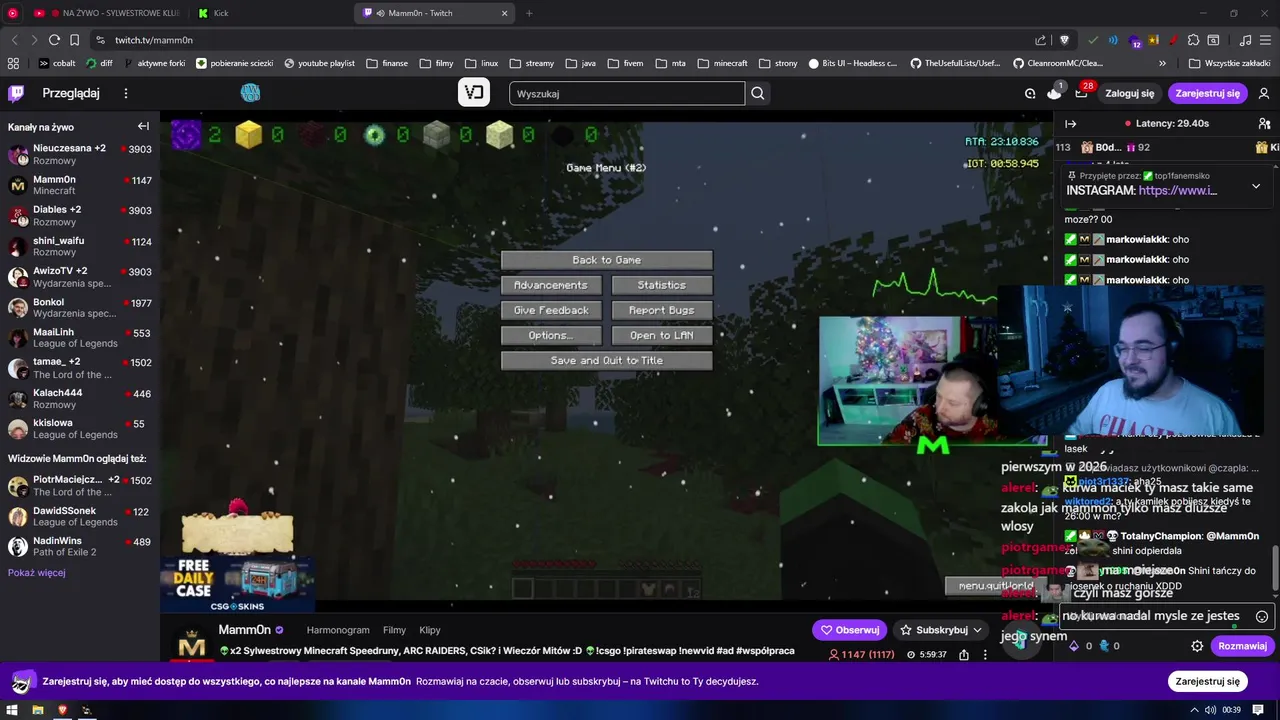Open taskbar volume control

pos(1211,710)
